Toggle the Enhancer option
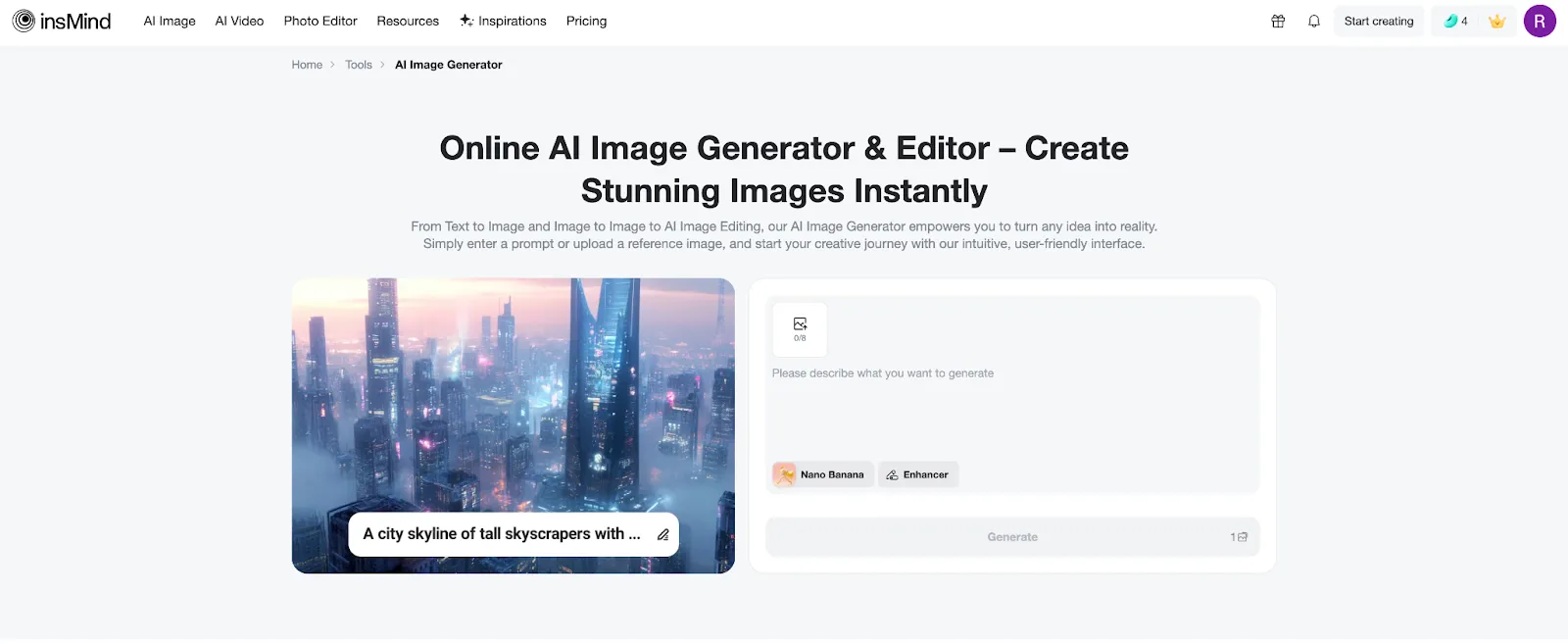Image resolution: width=1568 pixels, height=644 pixels. tap(918, 474)
